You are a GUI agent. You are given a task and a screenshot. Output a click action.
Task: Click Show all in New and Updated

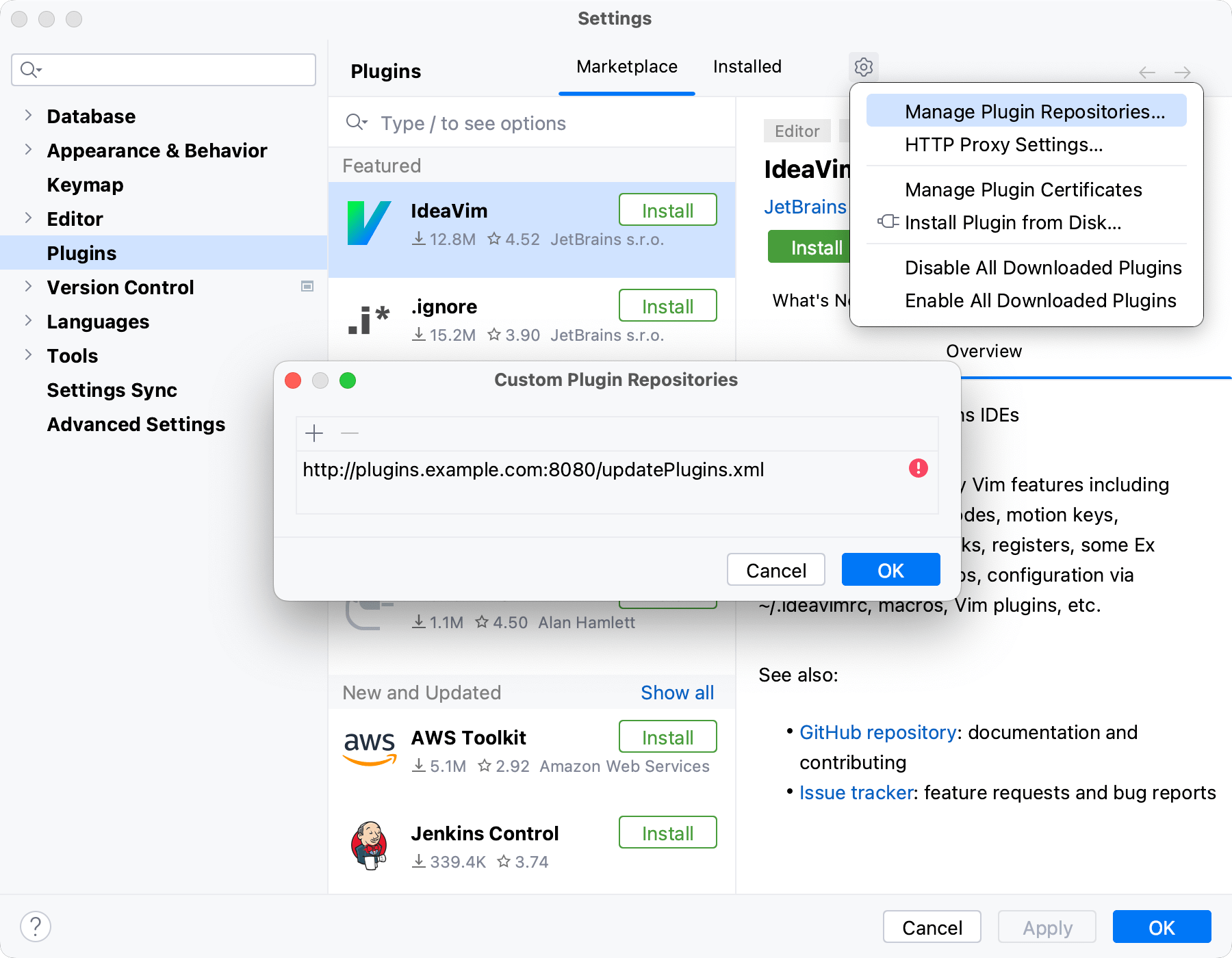(677, 692)
